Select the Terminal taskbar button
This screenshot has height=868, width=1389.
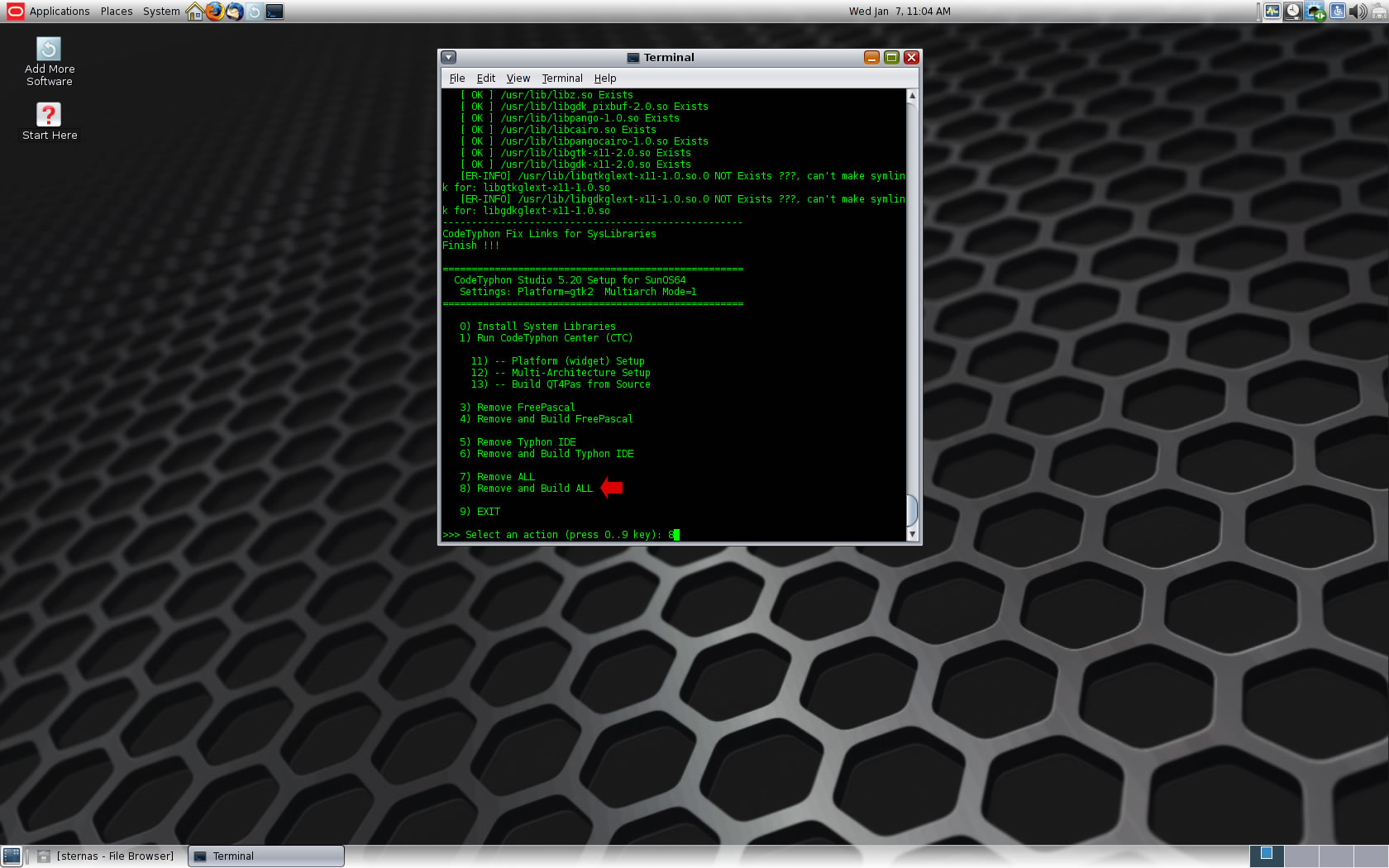click(266, 856)
